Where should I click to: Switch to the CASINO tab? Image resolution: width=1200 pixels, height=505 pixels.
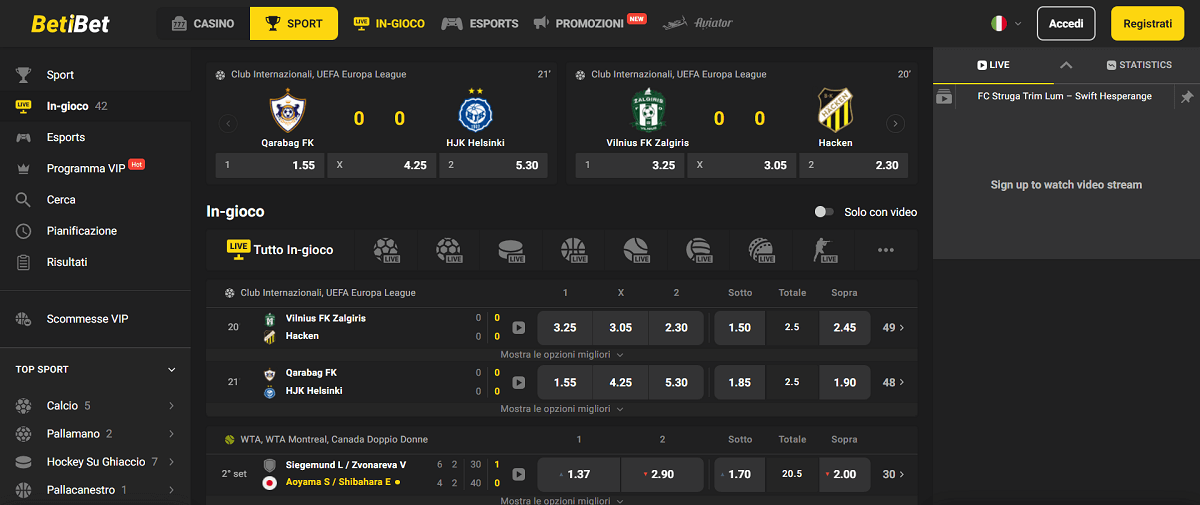[x=203, y=23]
